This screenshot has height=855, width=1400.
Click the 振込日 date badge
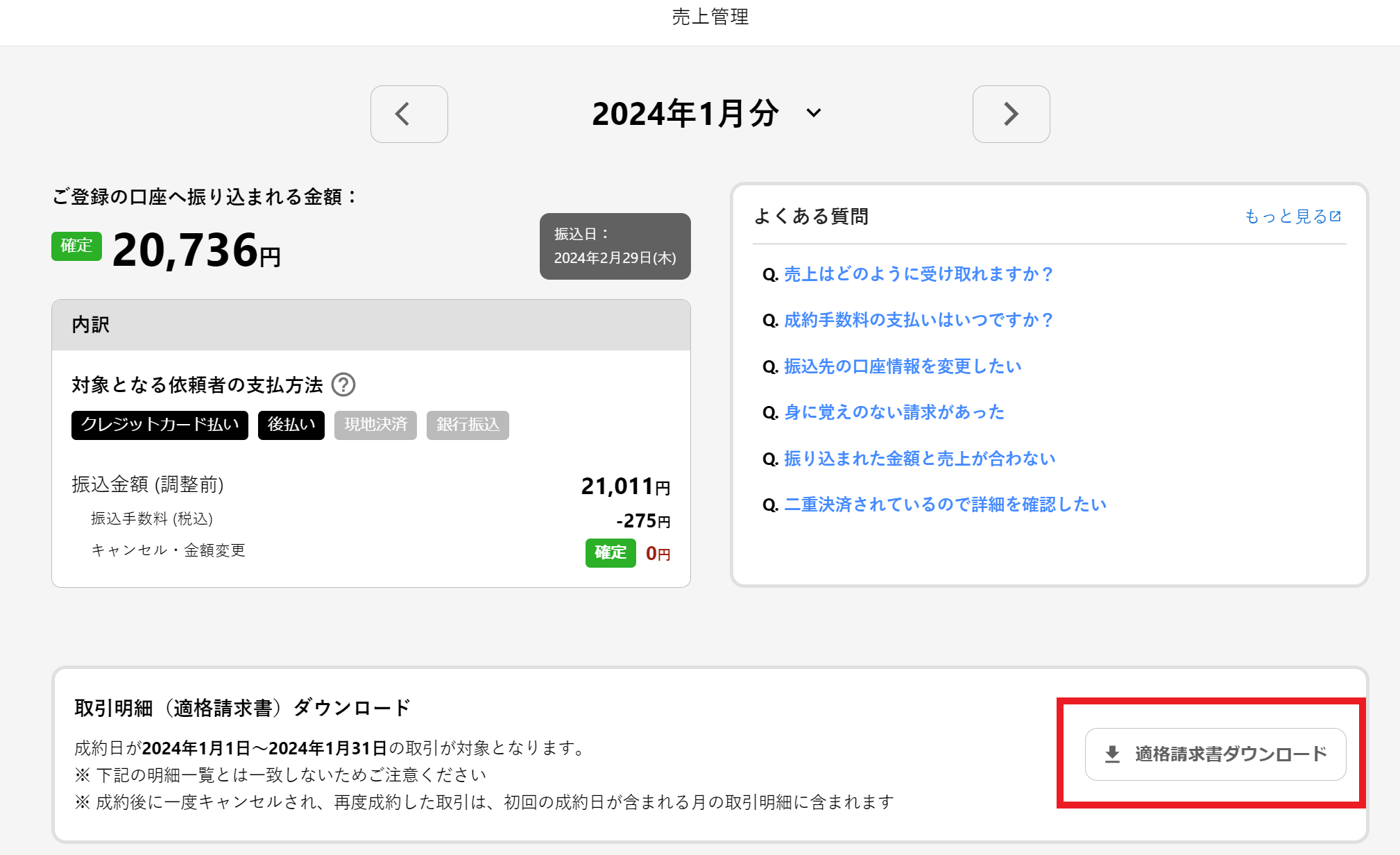point(615,246)
